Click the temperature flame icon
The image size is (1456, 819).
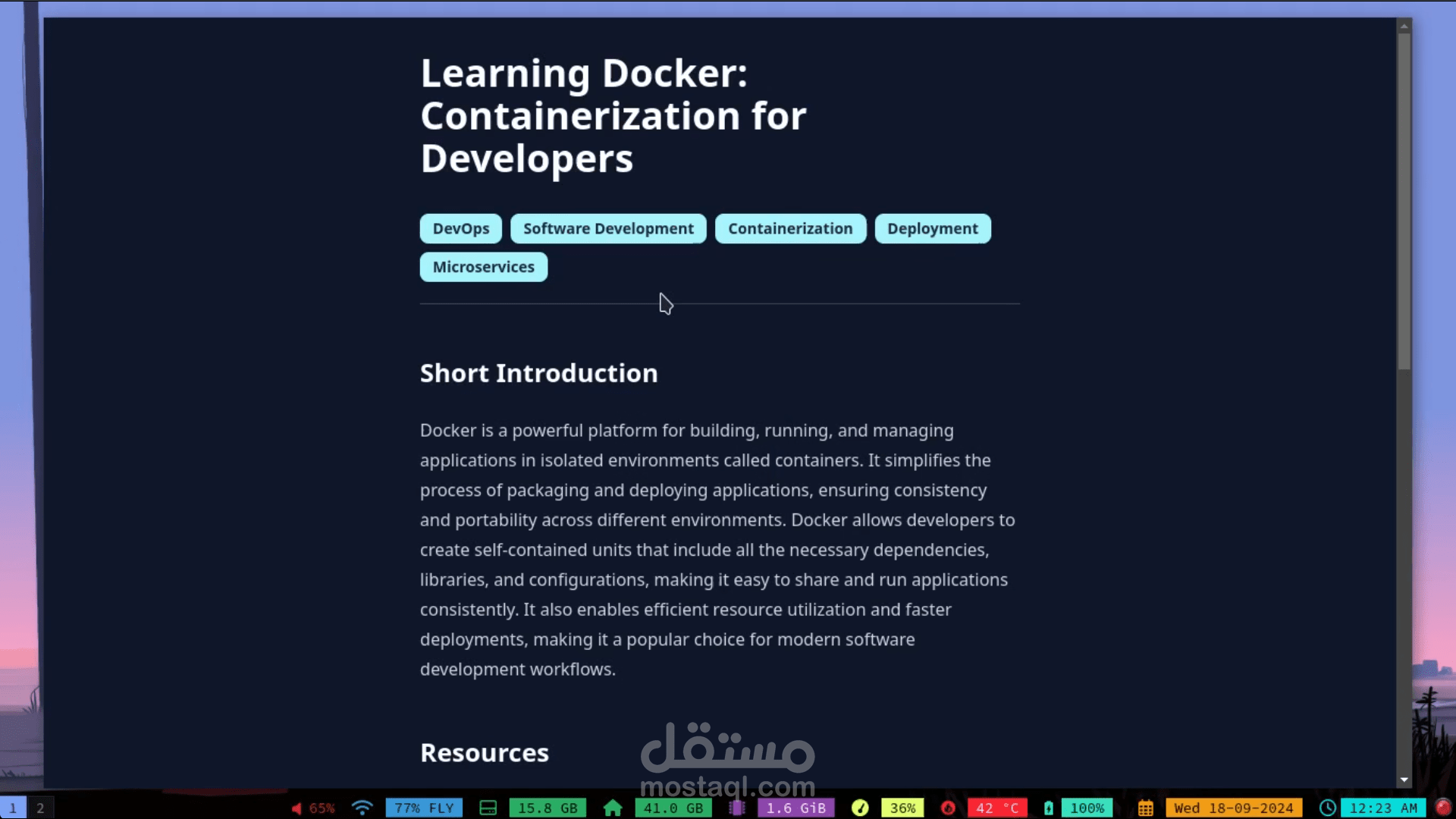[948, 808]
